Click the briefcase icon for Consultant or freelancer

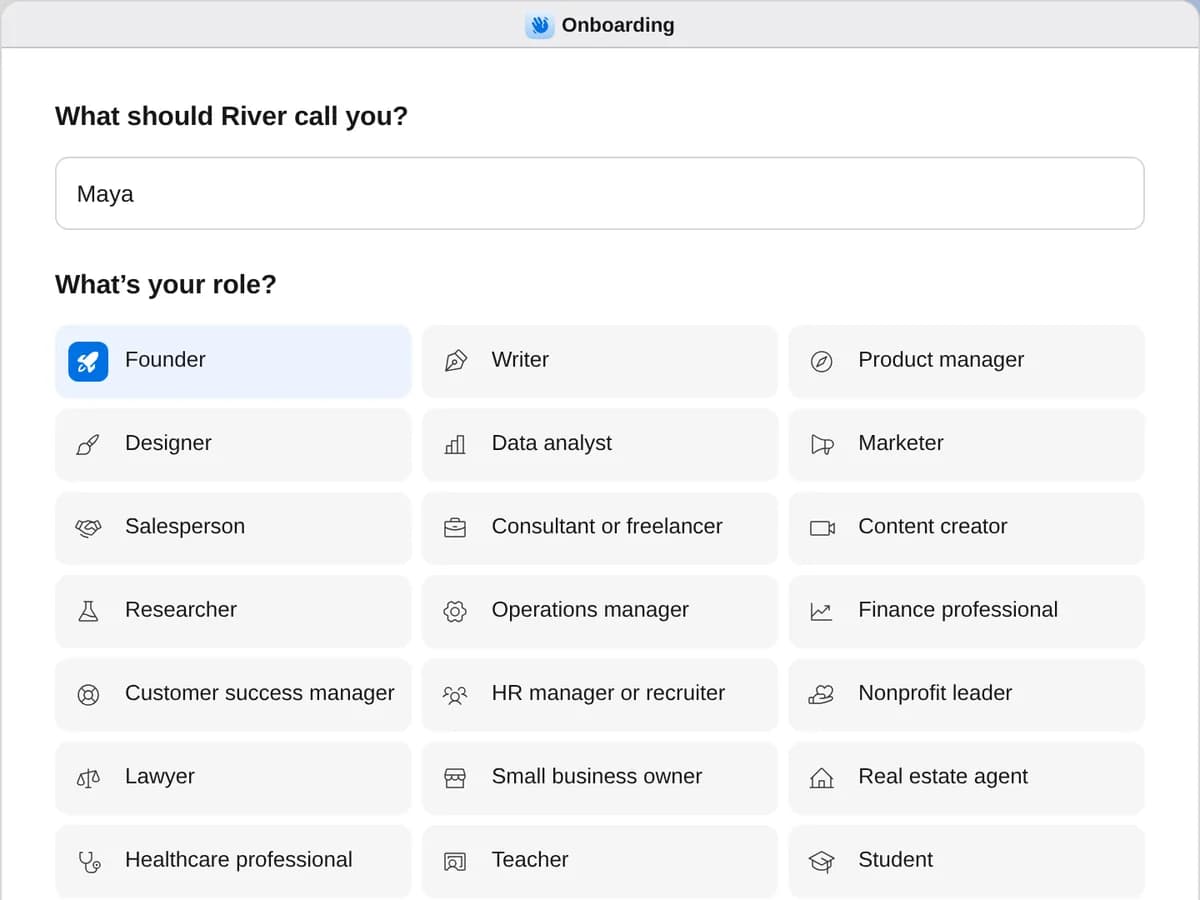point(455,527)
